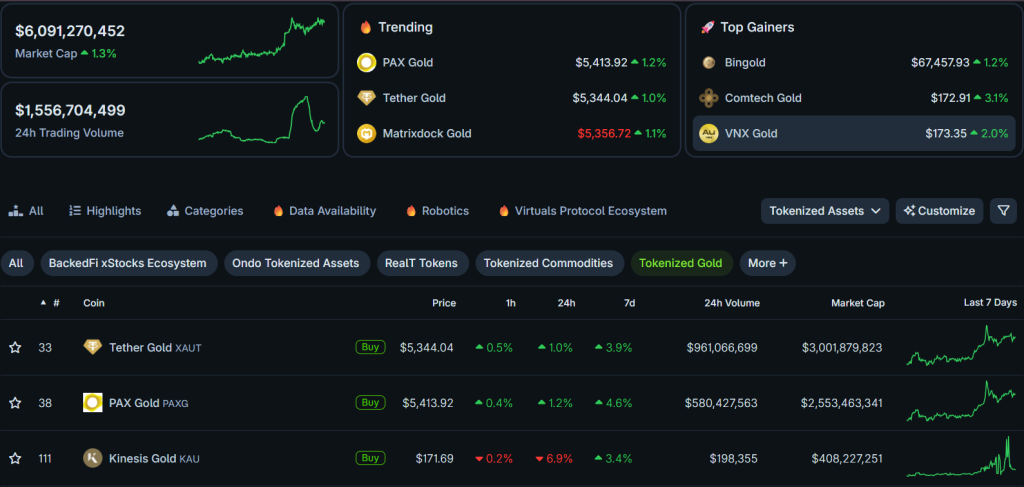
Task: Click the Customize button
Action: pos(939,211)
